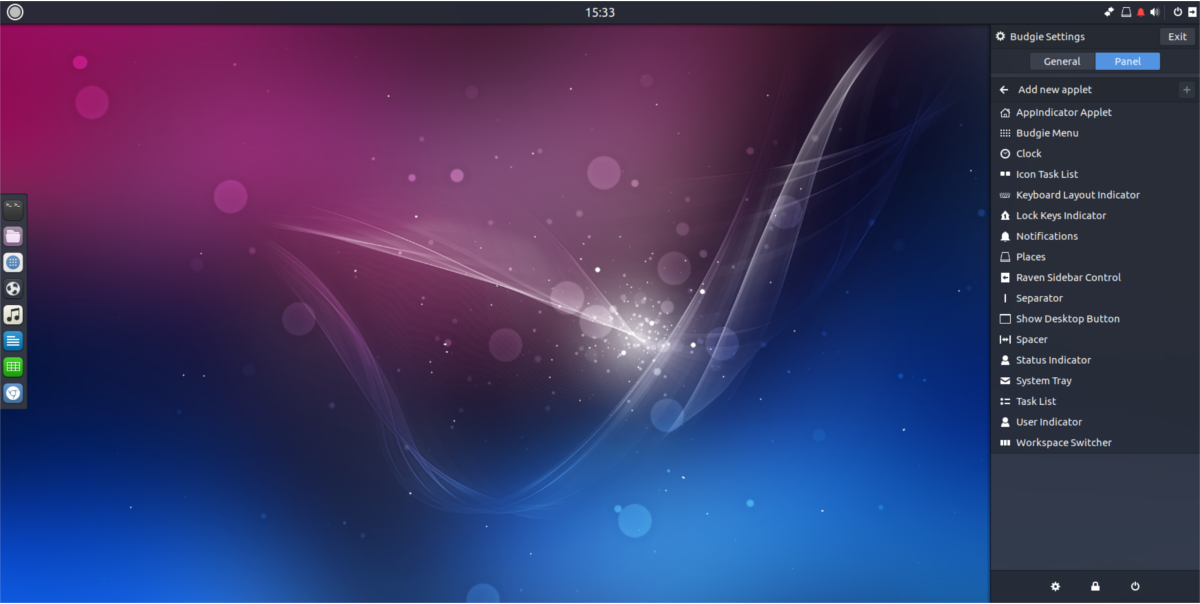
Task: Switch to the General tab
Action: click(1062, 61)
